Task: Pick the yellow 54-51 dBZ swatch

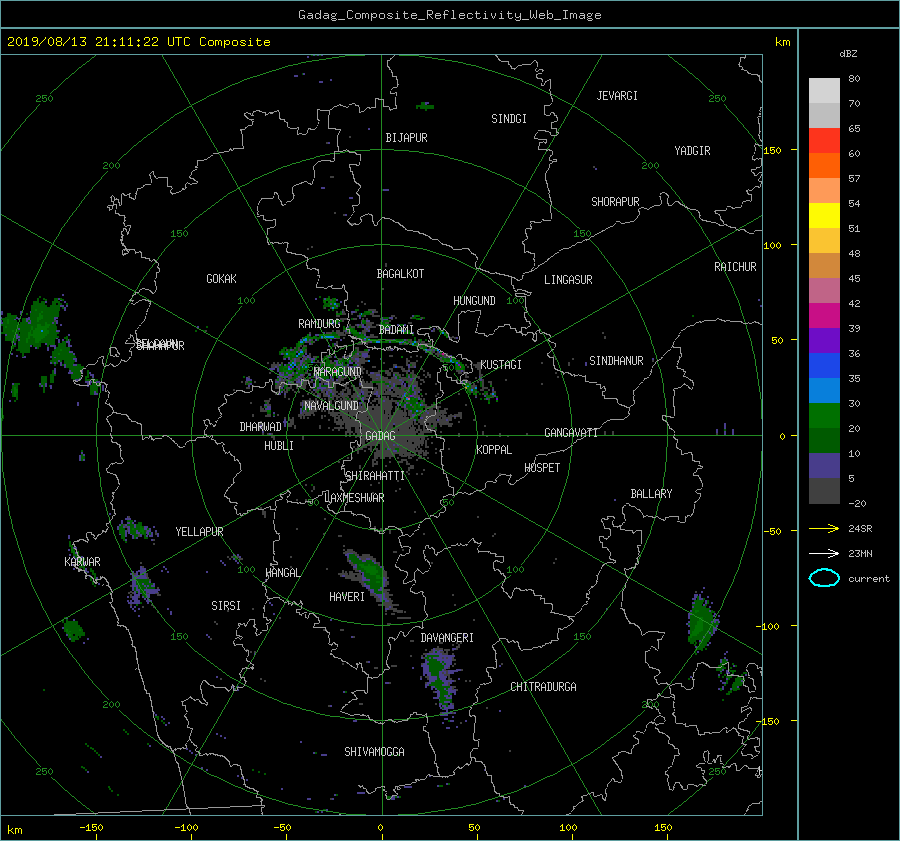Action: point(824,215)
